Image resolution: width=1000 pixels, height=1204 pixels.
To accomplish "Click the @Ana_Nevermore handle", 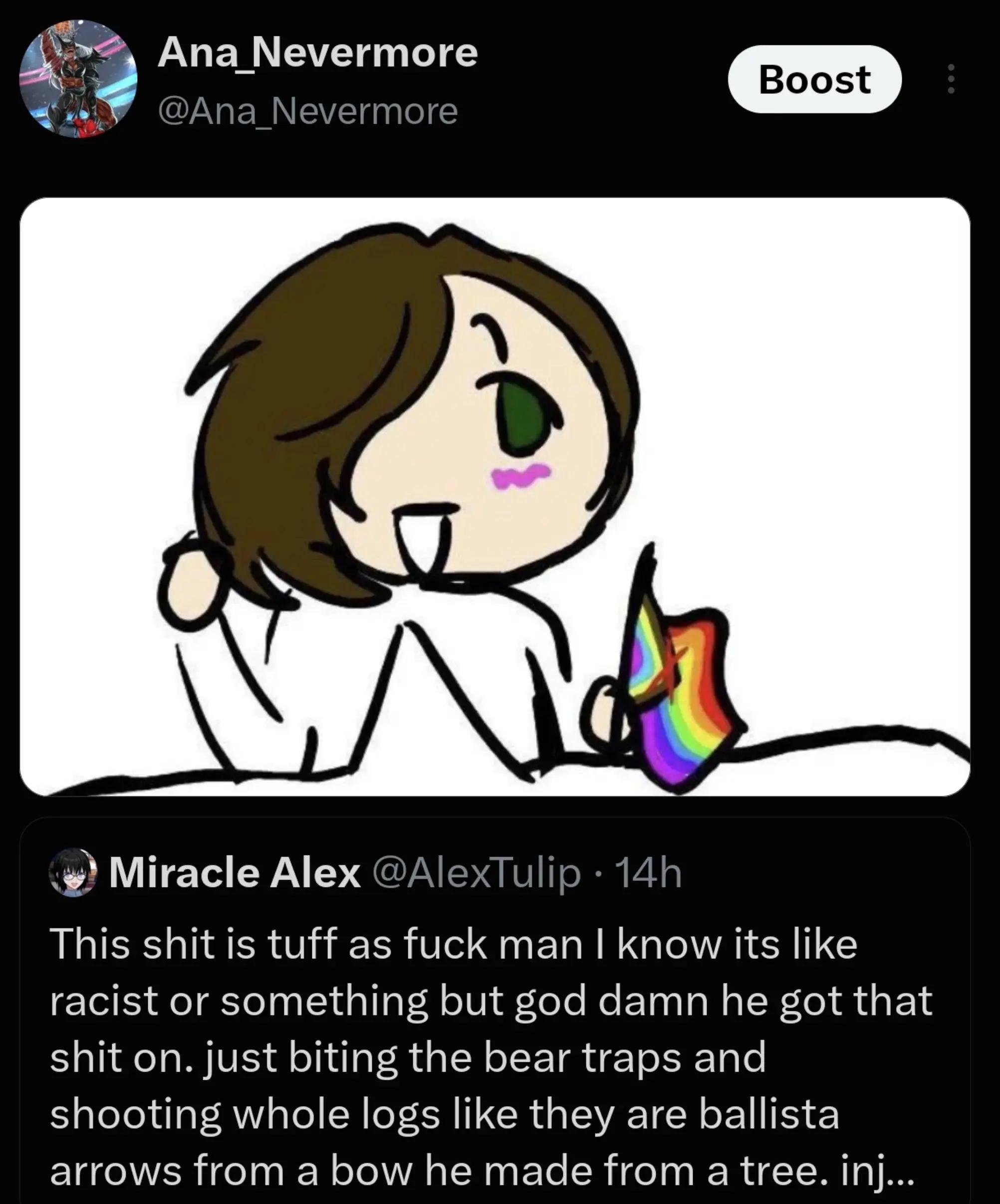I will pyautogui.click(x=308, y=111).
